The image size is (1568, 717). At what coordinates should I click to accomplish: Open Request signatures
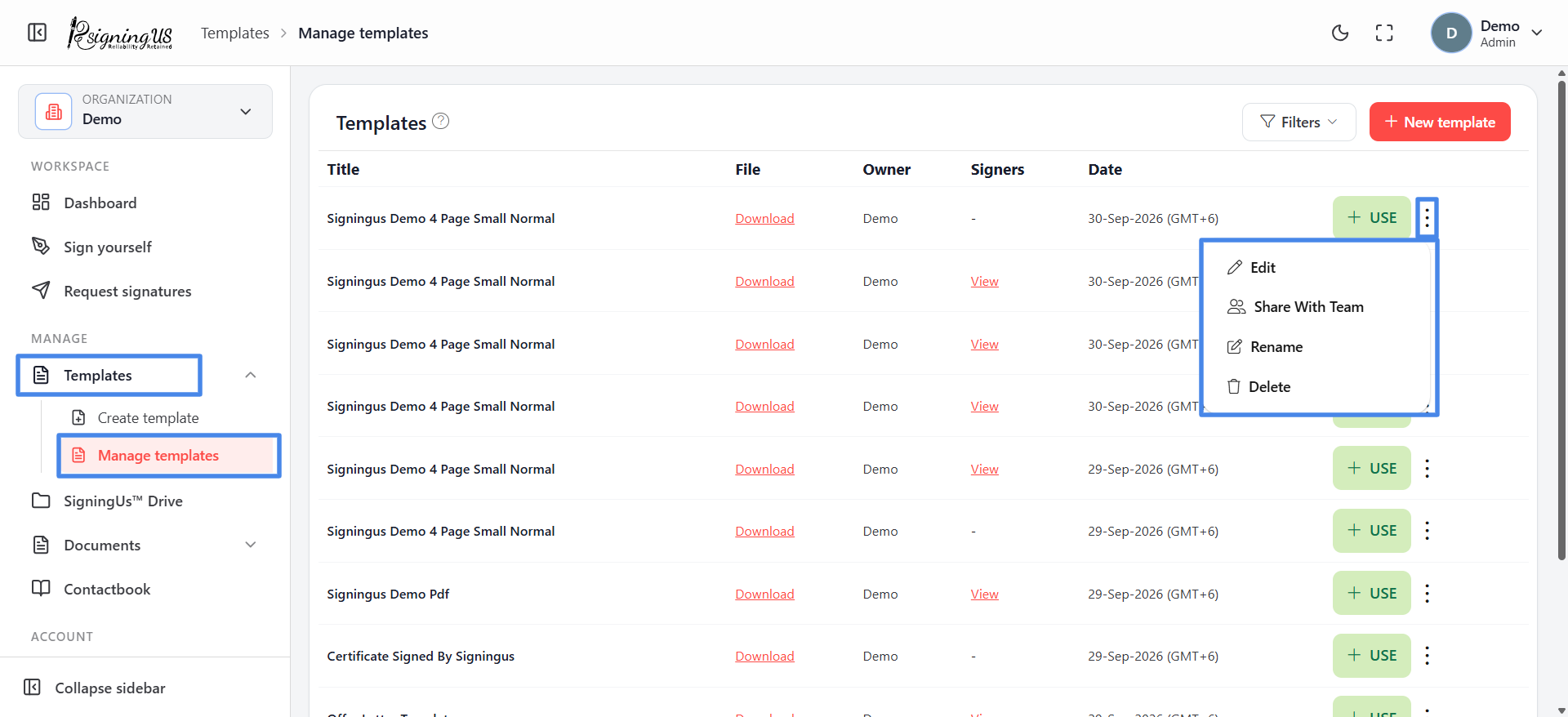111,291
